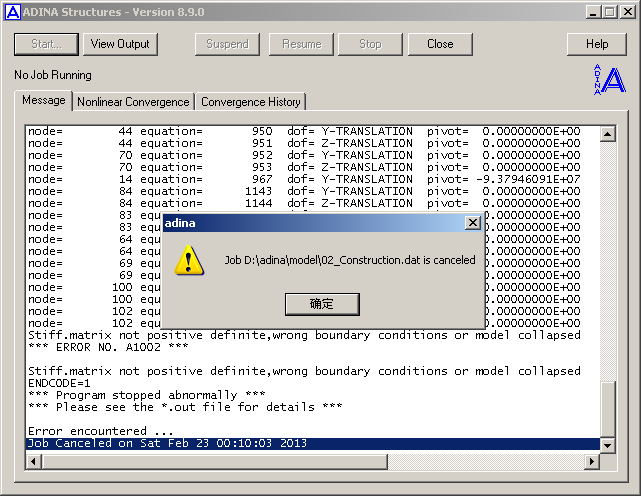Image resolution: width=641 pixels, height=496 pixels.
Task: Click the Resume button
Action: point(302,44)
